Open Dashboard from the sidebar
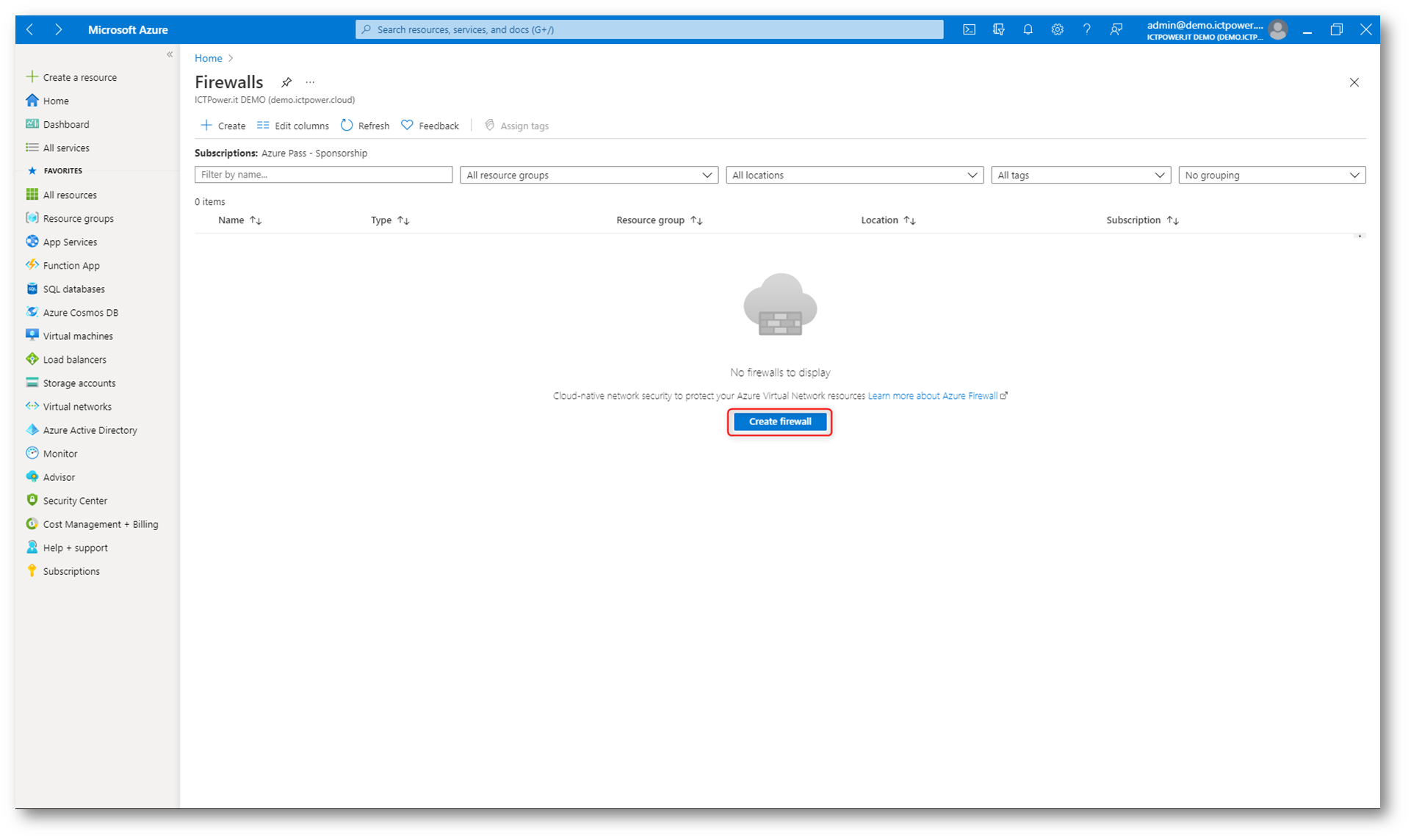The height and width of the screenshot is (840, 1411). coord(58,124)
